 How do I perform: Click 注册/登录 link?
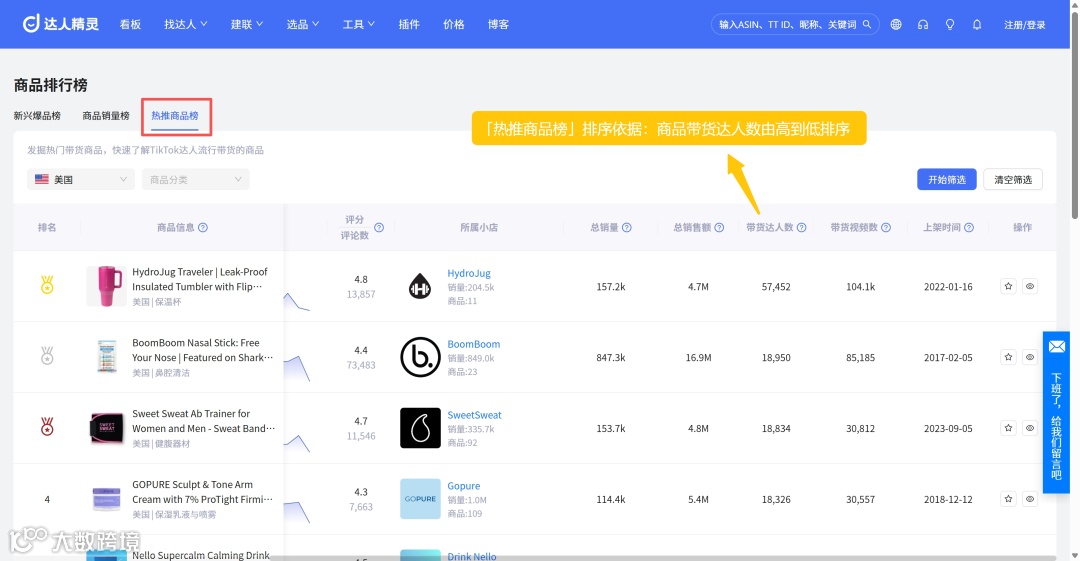1024,25
